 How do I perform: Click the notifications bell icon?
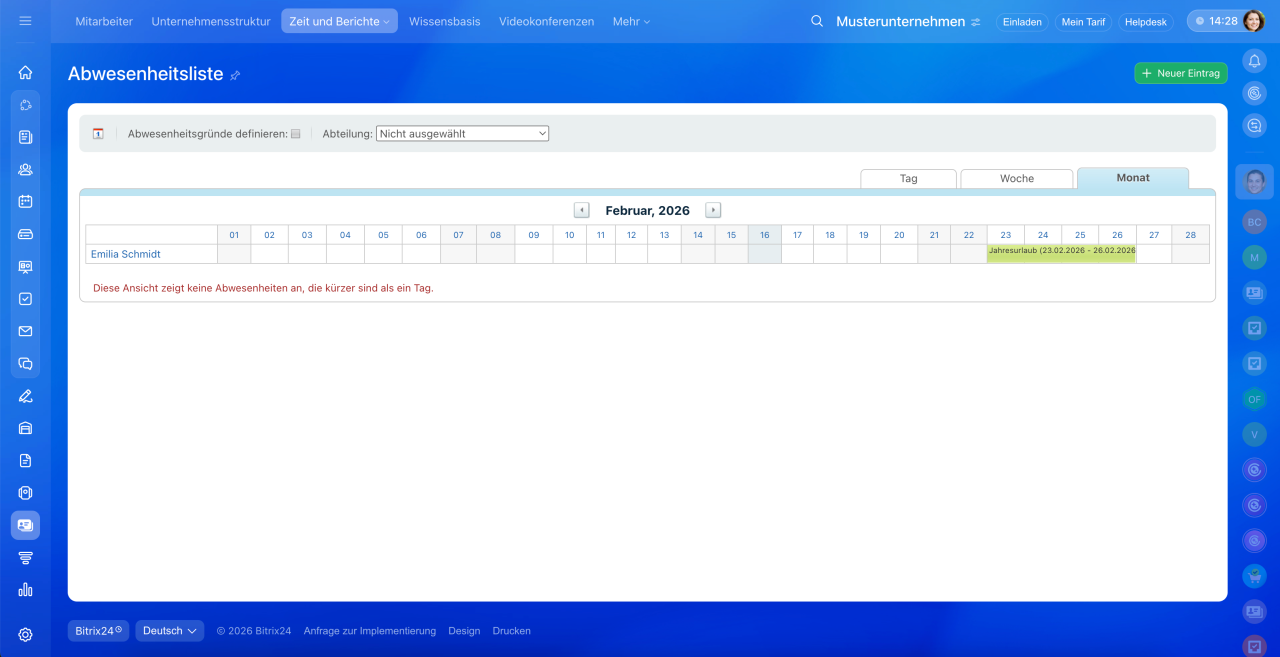point(1254,61)
